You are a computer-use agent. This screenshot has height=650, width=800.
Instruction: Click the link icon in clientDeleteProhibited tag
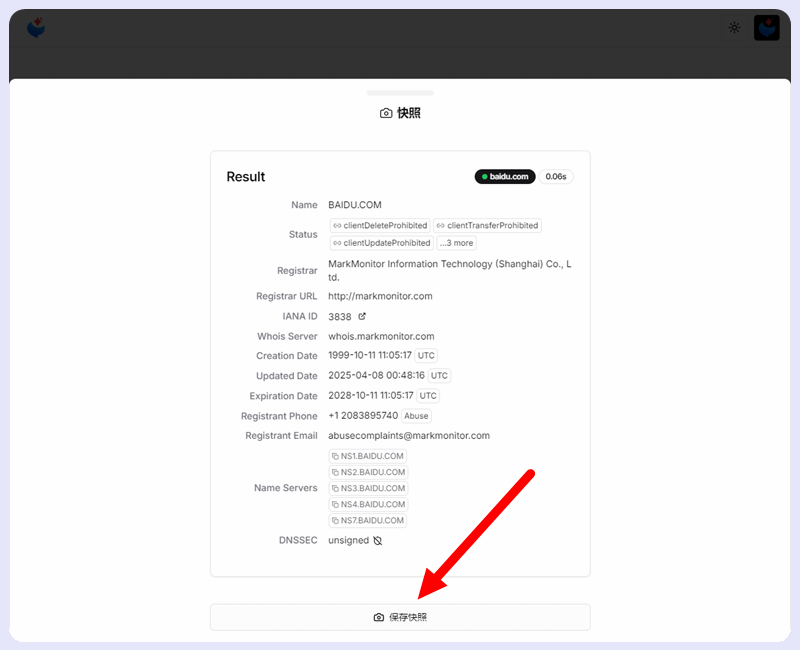337,226
